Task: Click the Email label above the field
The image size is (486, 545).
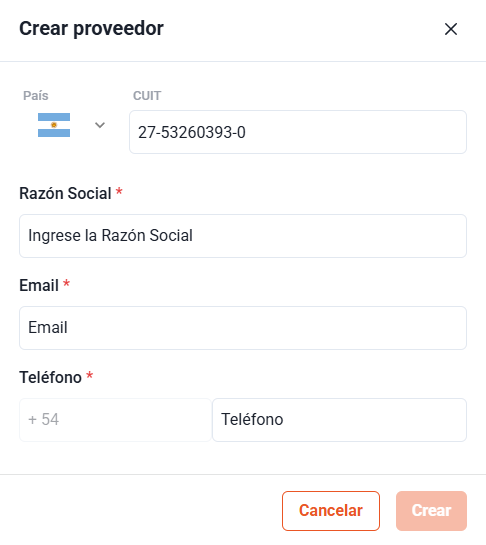Action: [39, 285]
